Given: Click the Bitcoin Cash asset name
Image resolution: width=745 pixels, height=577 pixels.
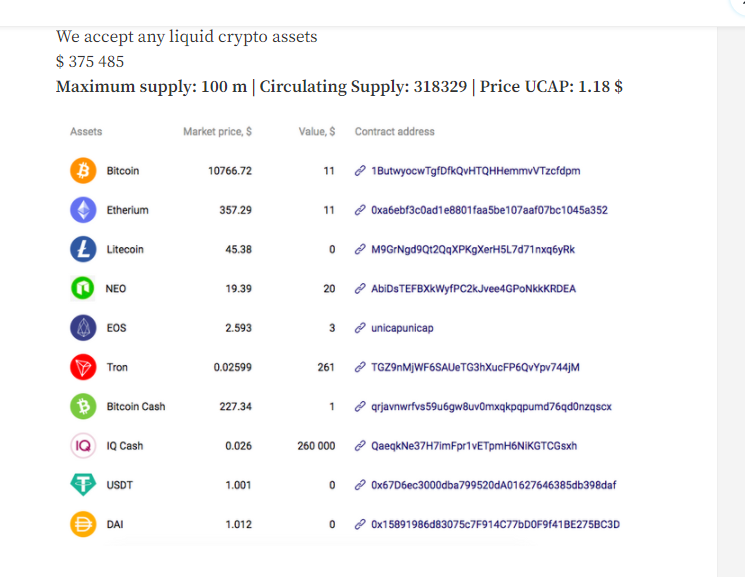Looking at the screenshot, I should point(136,406).
